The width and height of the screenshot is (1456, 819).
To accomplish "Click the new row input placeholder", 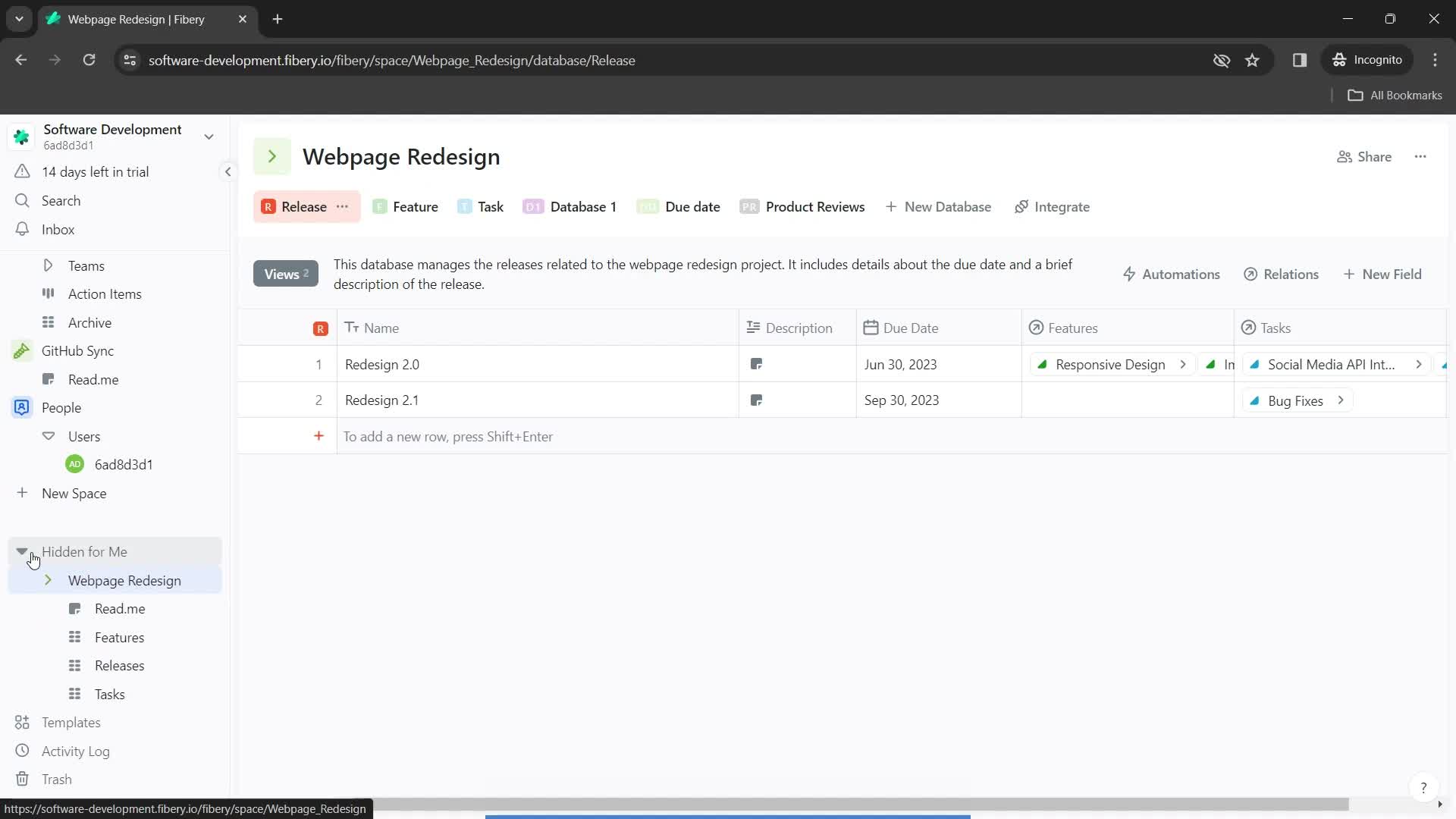I will coord(447,437).
